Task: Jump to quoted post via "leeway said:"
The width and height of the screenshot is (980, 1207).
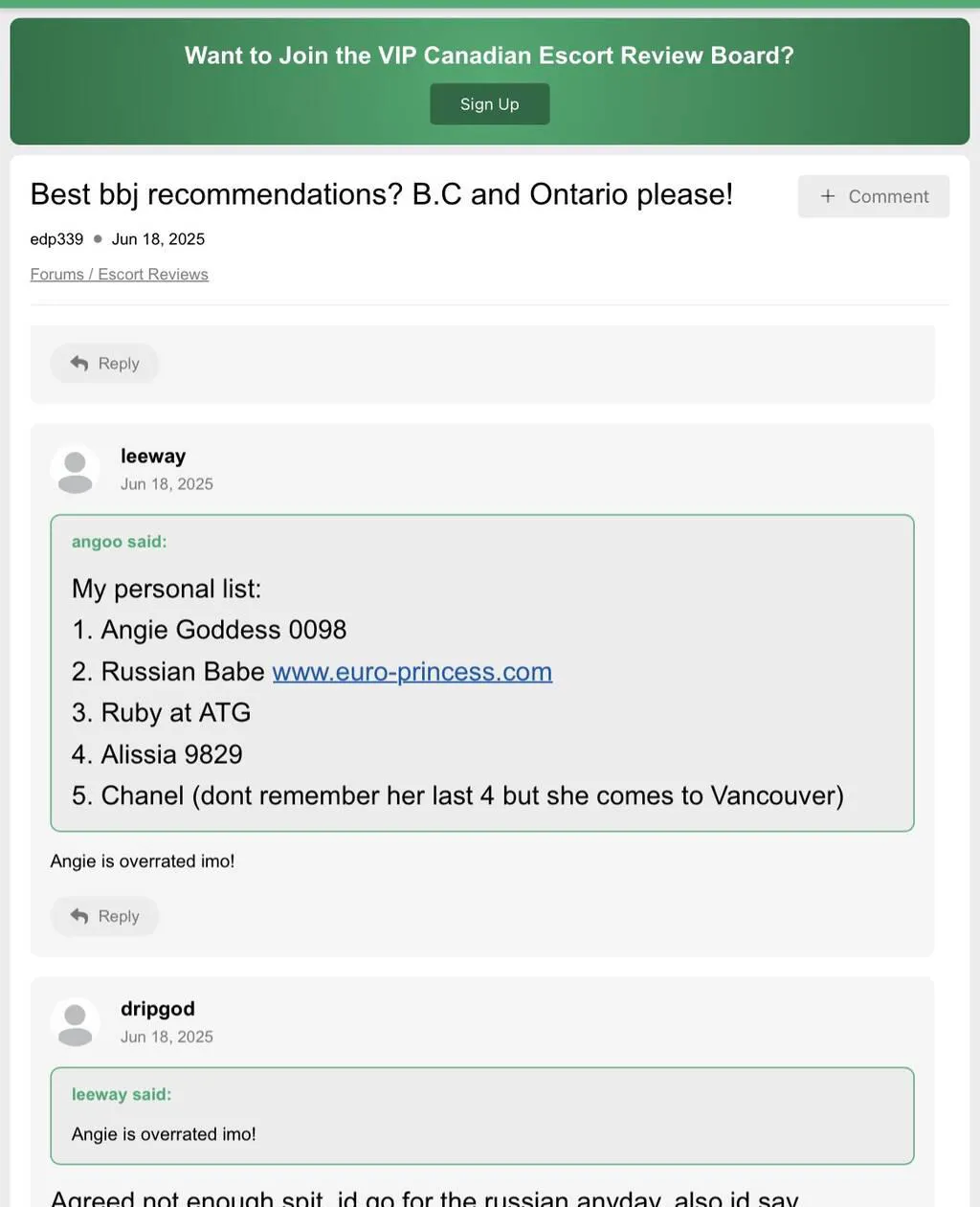Action: pyautogui.click(x=122, y=1094)
